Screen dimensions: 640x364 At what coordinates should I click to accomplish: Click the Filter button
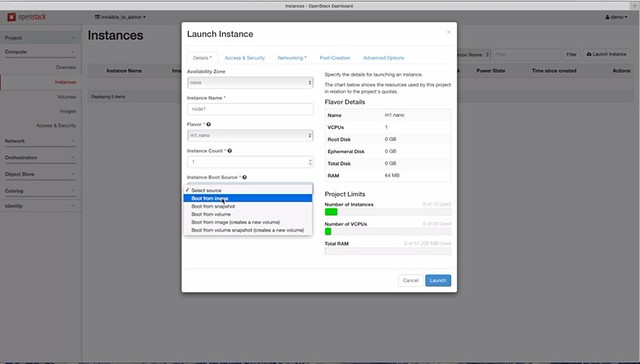tap(571, 54)
